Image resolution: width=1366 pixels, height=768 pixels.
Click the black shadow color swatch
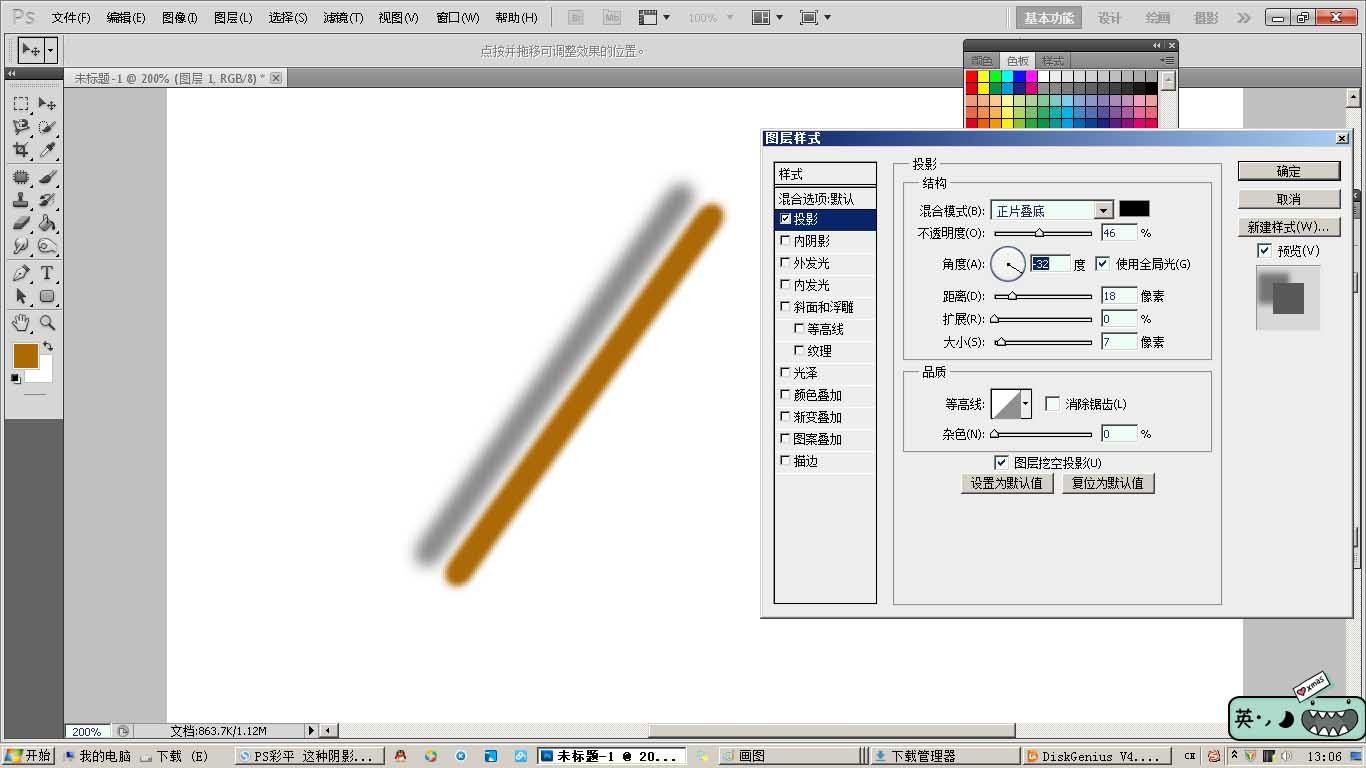tap(1134, 209)
